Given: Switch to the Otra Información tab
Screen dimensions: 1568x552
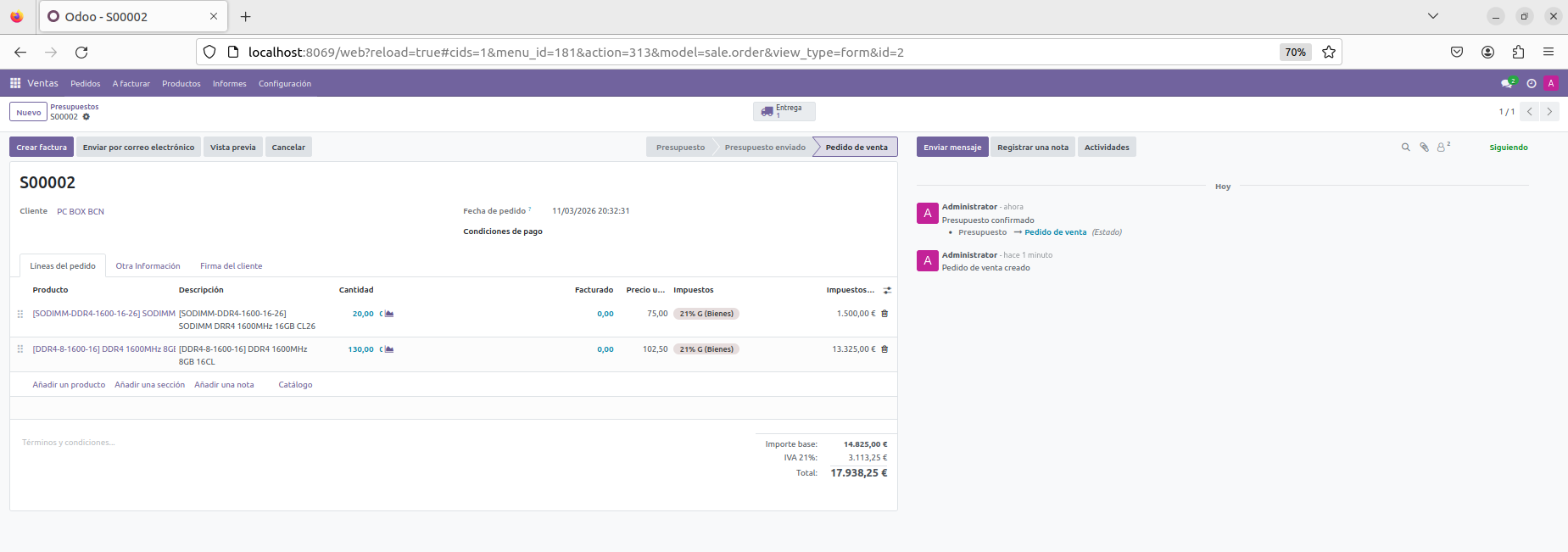Looking at the screenshot, I should pyautogui.click(x=148, y=266).
